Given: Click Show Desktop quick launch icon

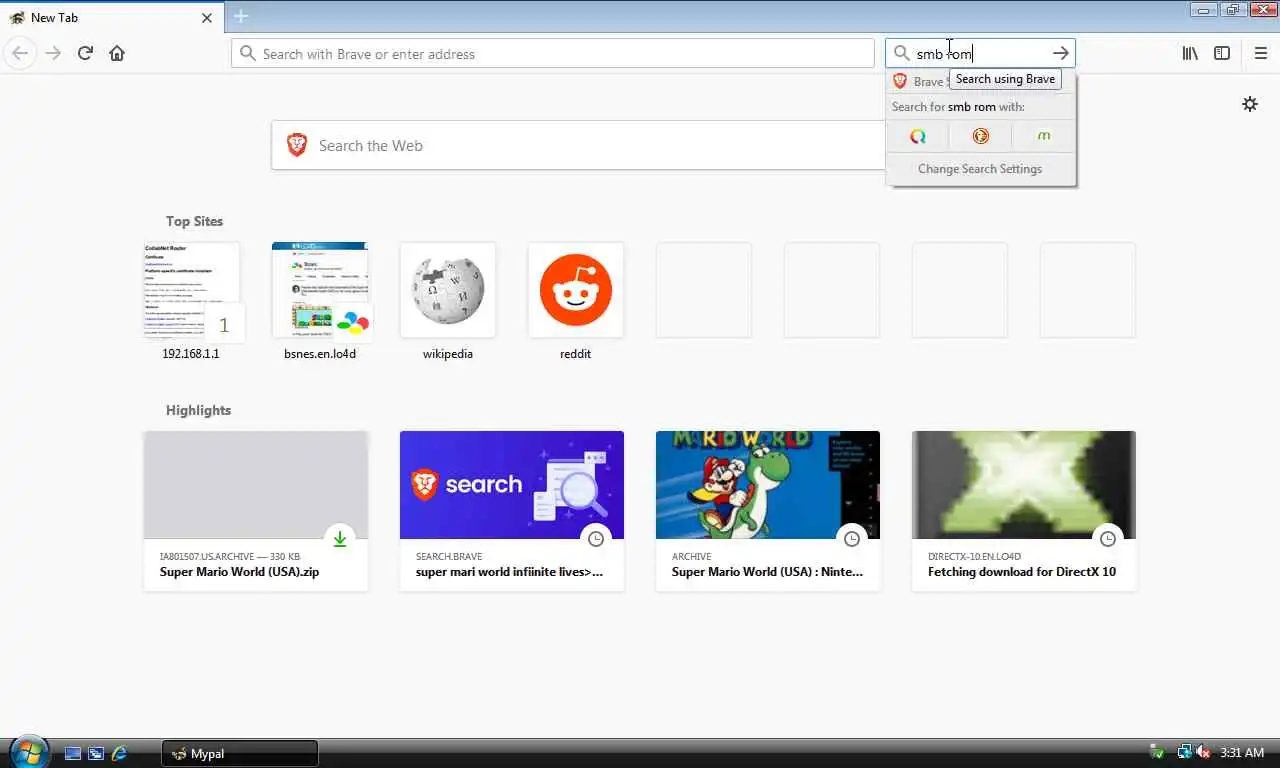Looking at the screenshot, I should point(73,753).
